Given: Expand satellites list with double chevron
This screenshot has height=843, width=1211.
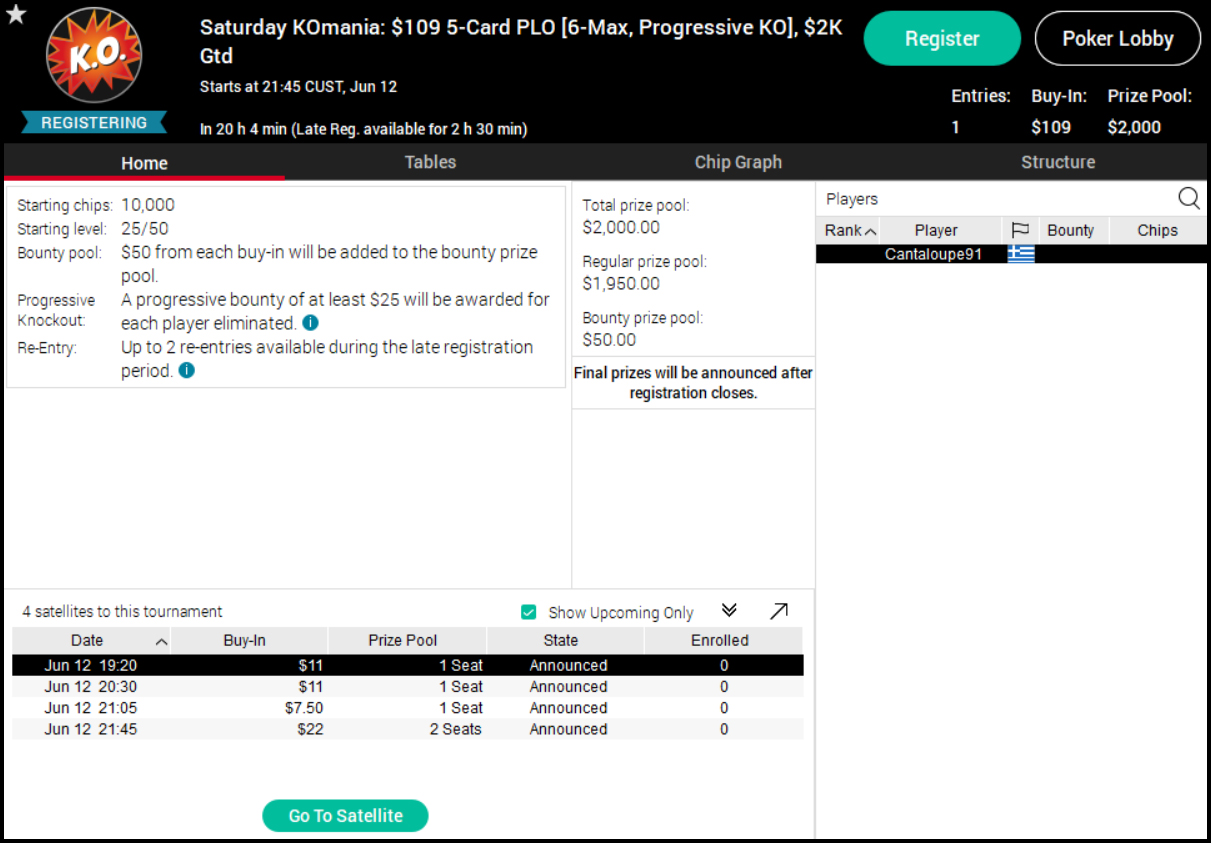Looking at the screenshot, I should (729, 611).
